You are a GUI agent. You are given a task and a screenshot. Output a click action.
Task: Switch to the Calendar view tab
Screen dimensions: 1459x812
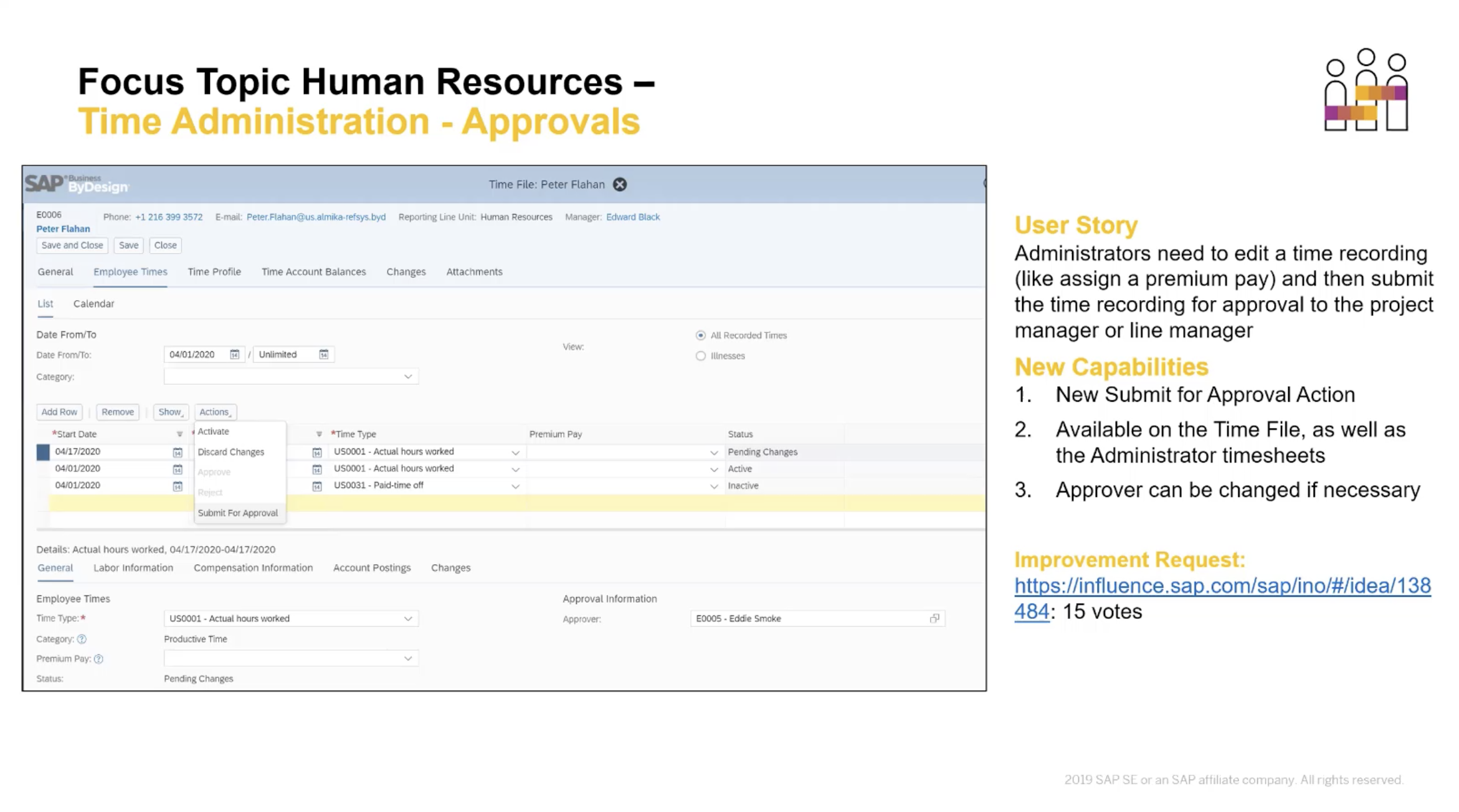pos(93,303)
